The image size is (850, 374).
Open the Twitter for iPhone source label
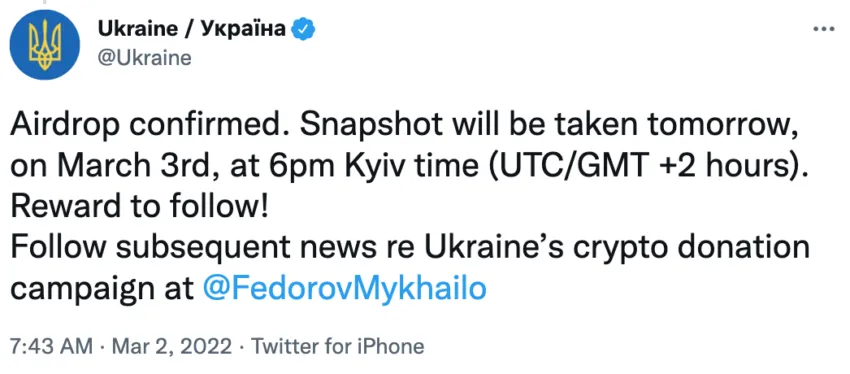(337, 347)
